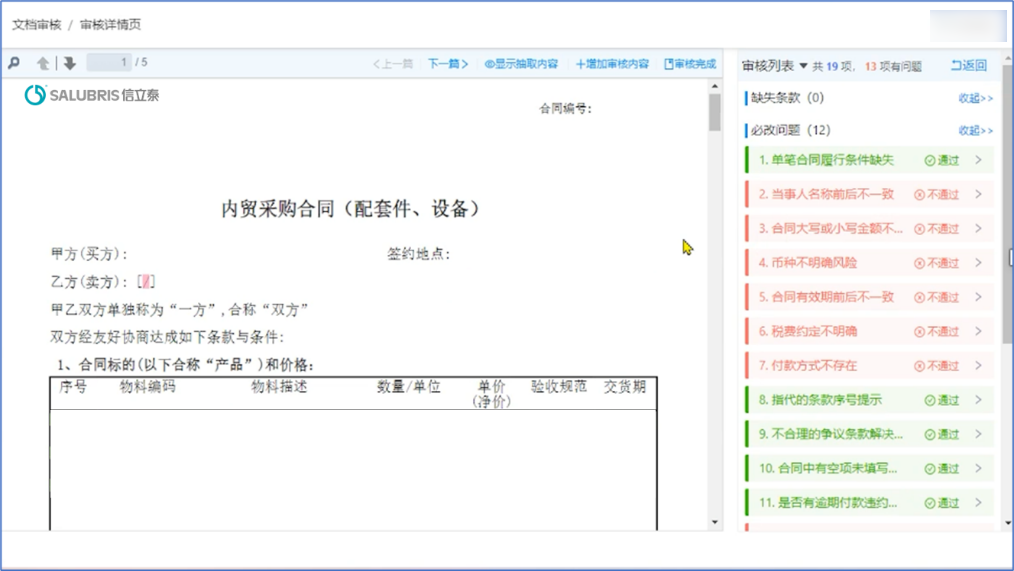
Task: Click the 甲方(买方) label
Action: pos(89,254)
